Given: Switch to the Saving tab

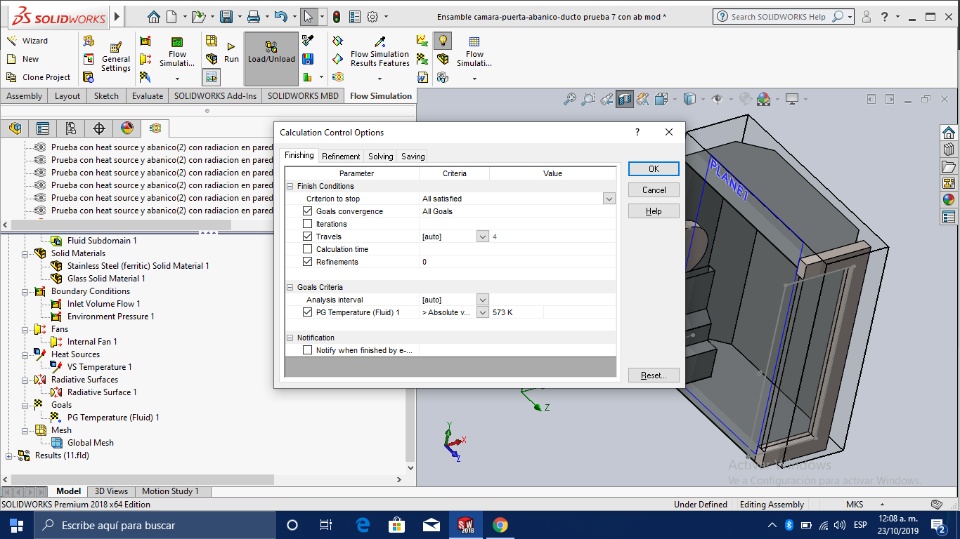Looking at the screenshot, I should pyautogui.click(x=413, y=156).
